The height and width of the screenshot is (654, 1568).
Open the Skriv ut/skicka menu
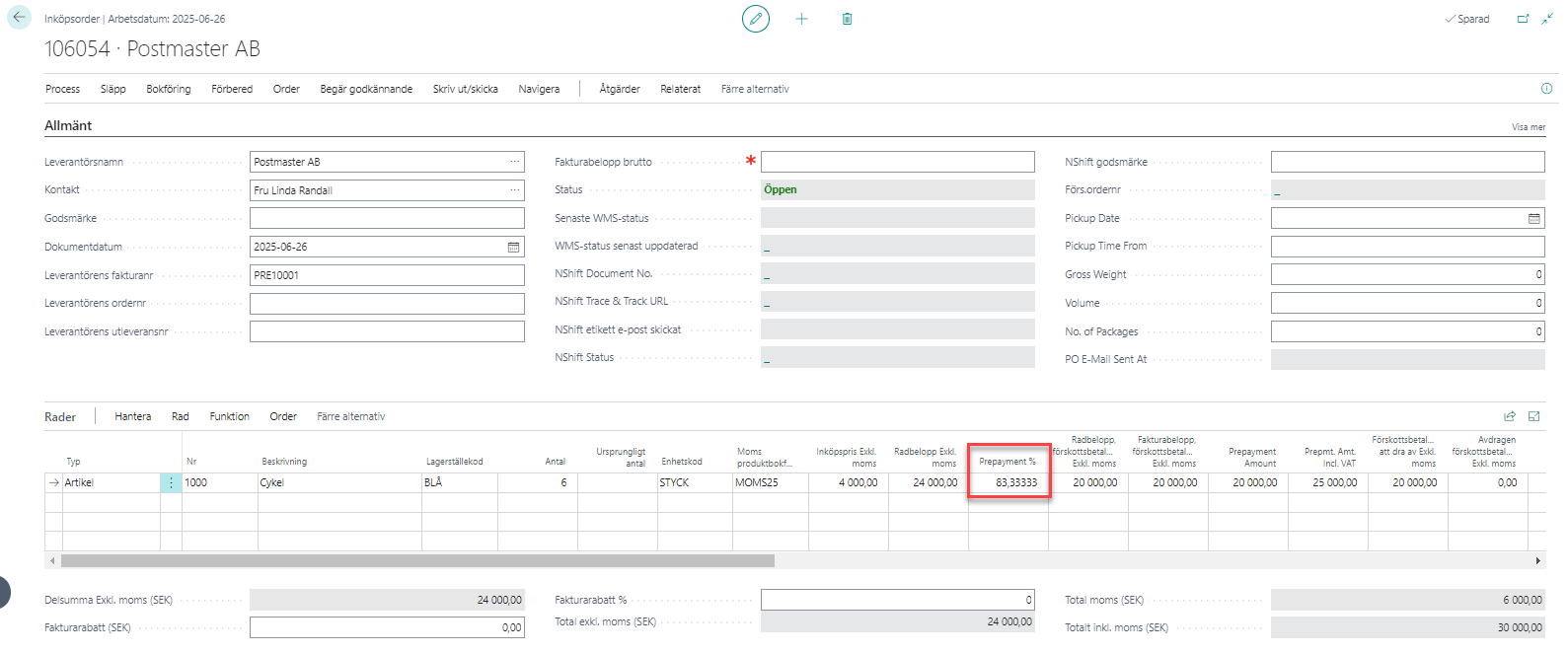[465, 89]
